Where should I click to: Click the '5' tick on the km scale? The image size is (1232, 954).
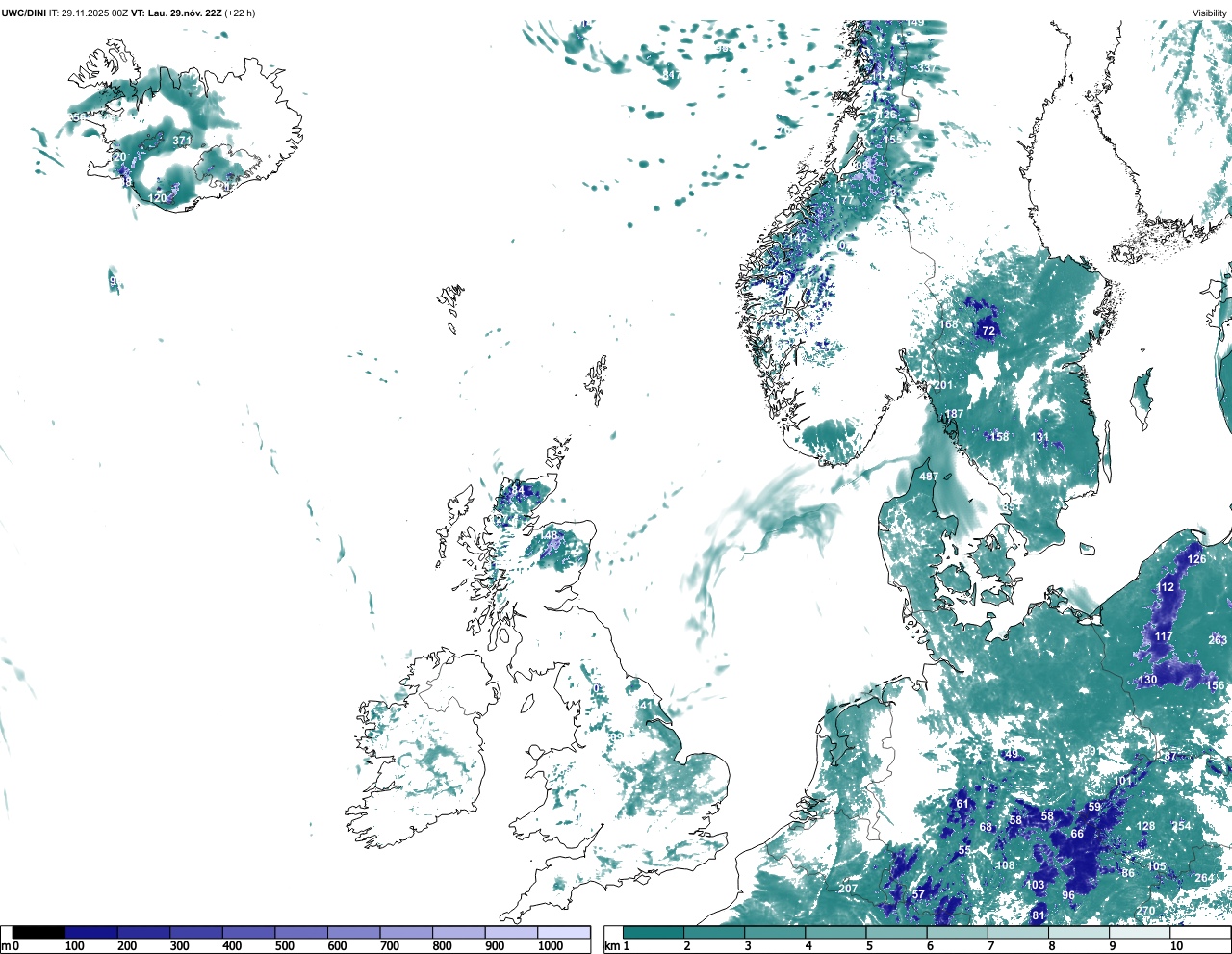[869, 946]
